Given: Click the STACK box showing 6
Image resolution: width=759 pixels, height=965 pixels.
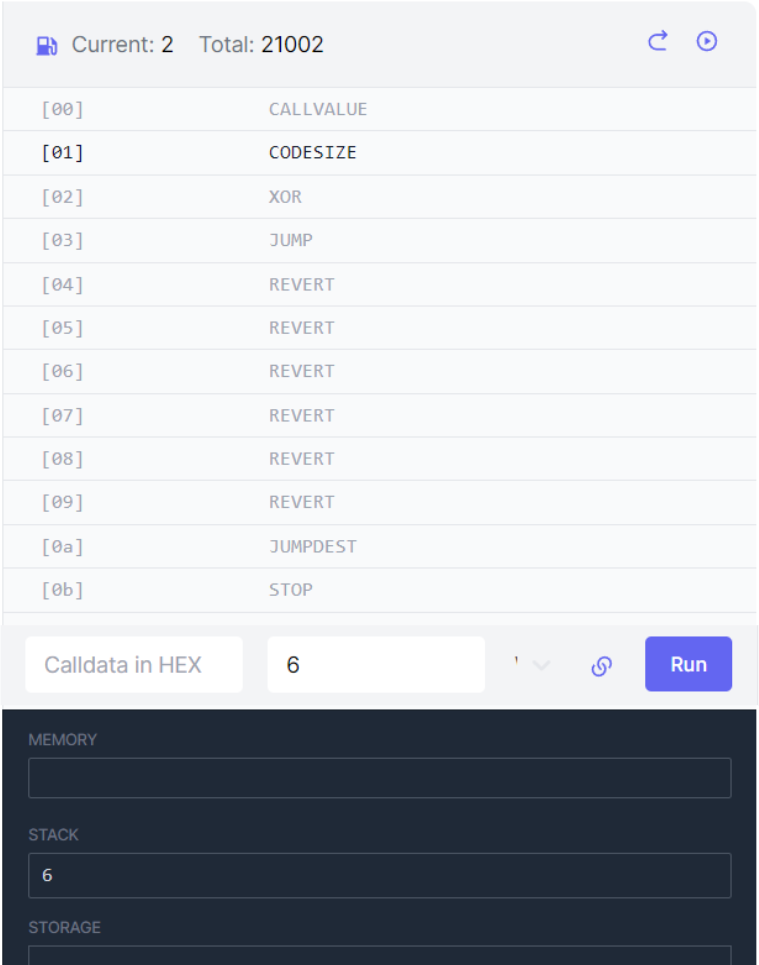Looking at the screenshot, I should [380, 875].
